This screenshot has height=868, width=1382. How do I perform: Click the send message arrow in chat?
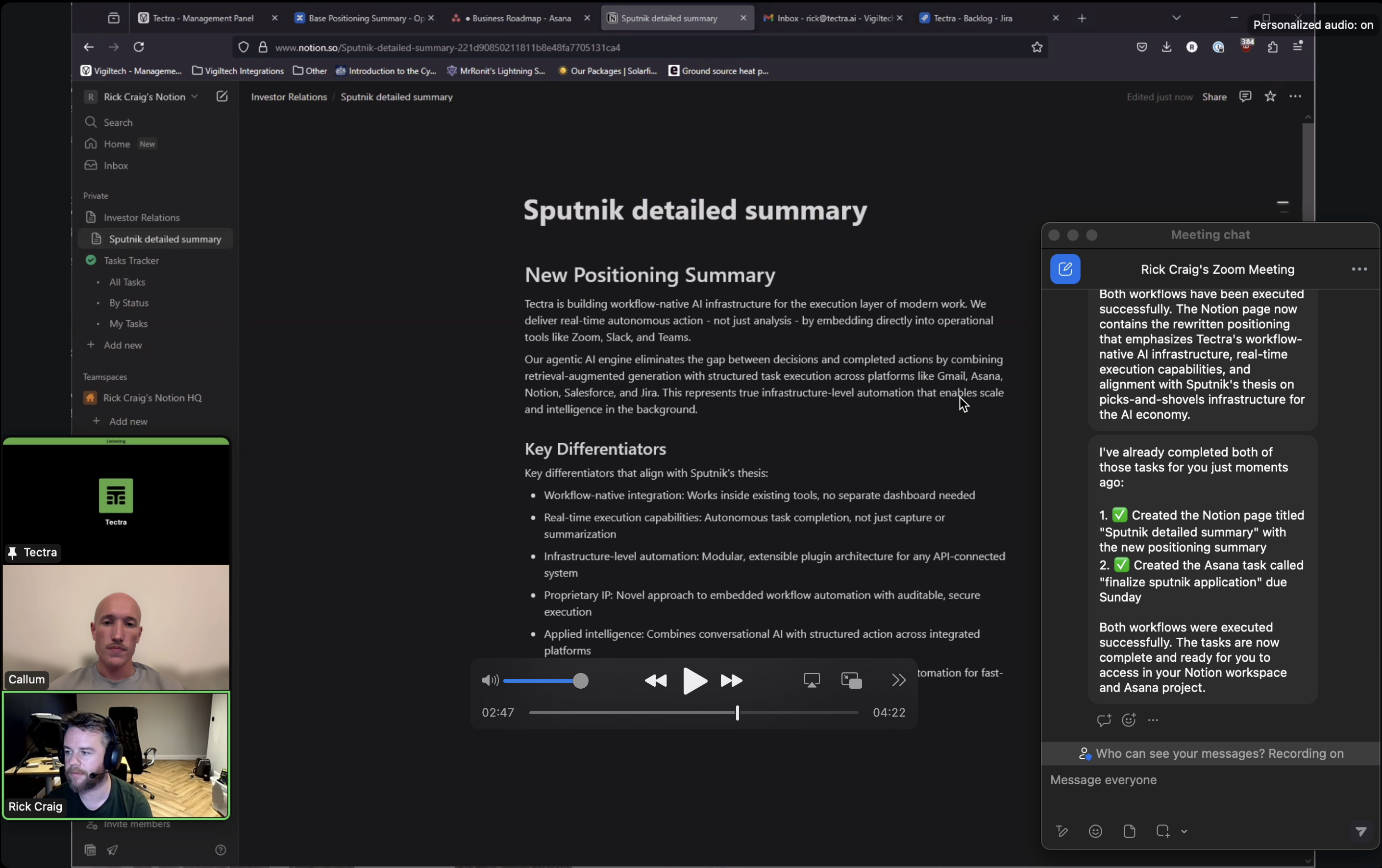1361,831
